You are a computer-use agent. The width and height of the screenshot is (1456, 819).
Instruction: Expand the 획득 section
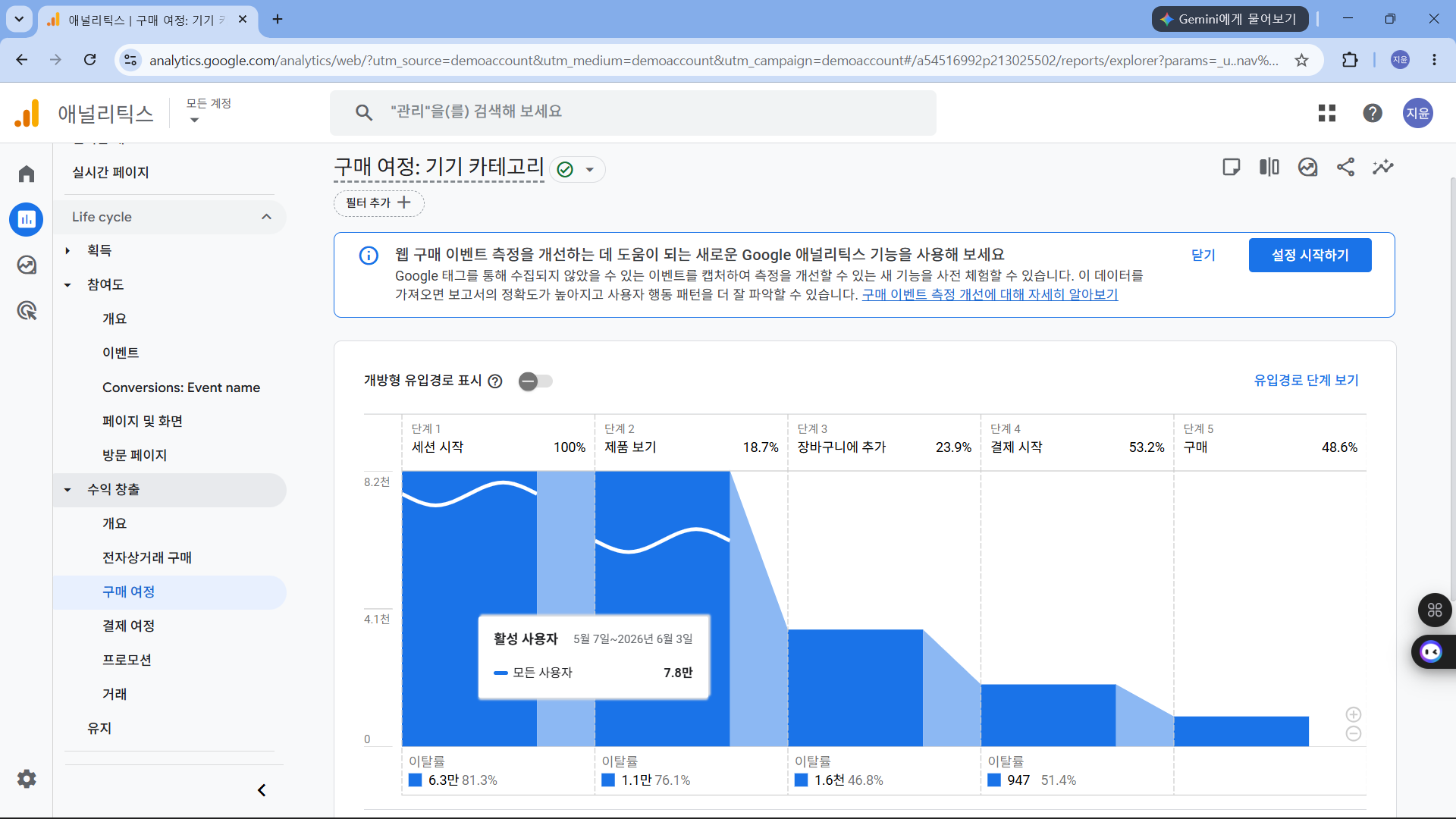pyautogui.click(x=67, y=250)
